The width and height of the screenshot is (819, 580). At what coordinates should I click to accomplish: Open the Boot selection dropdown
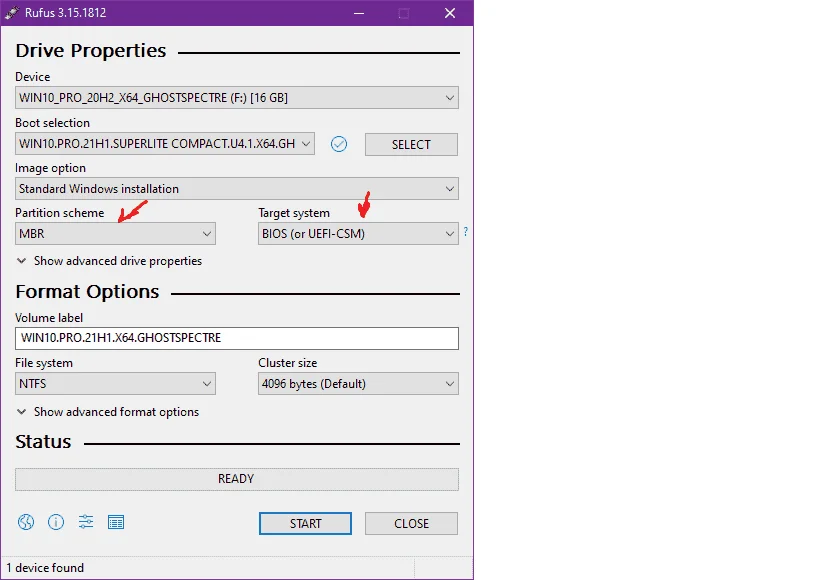pos(165,144)
